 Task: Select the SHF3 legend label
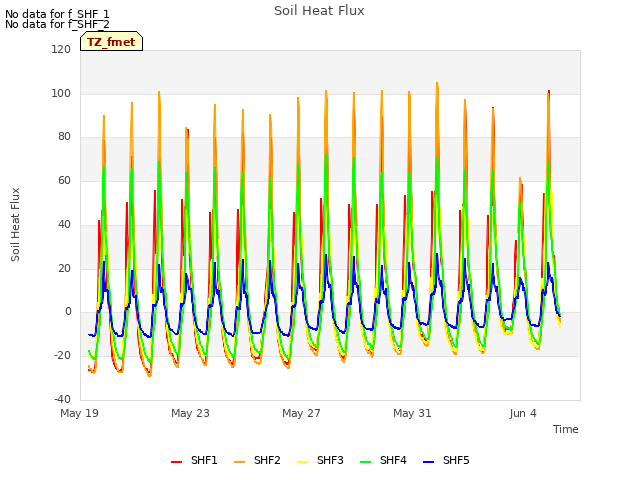tap(330, 460)
